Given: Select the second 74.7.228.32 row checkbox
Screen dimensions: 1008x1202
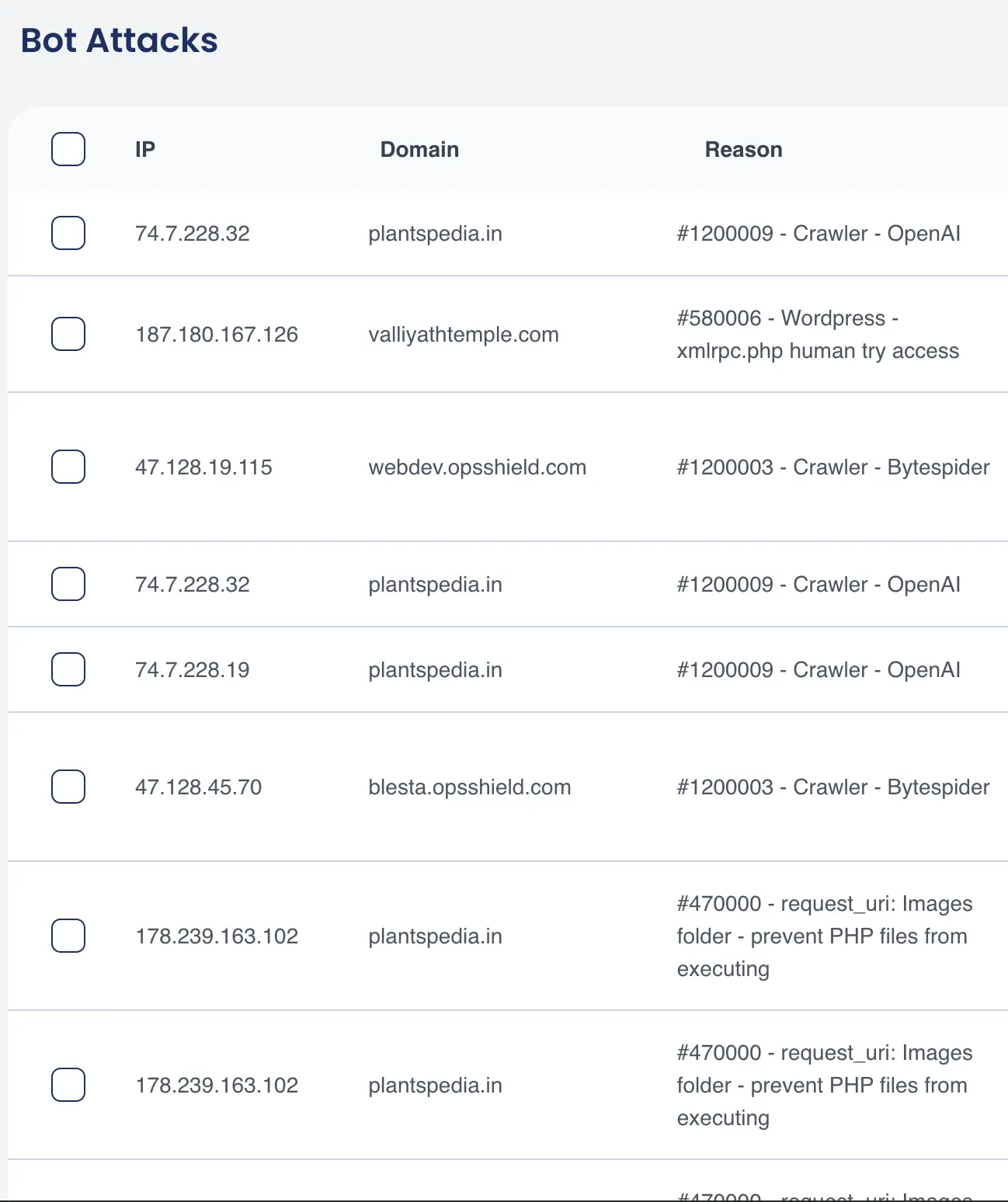Looking at the screenshot, I should tap(68, 584).
